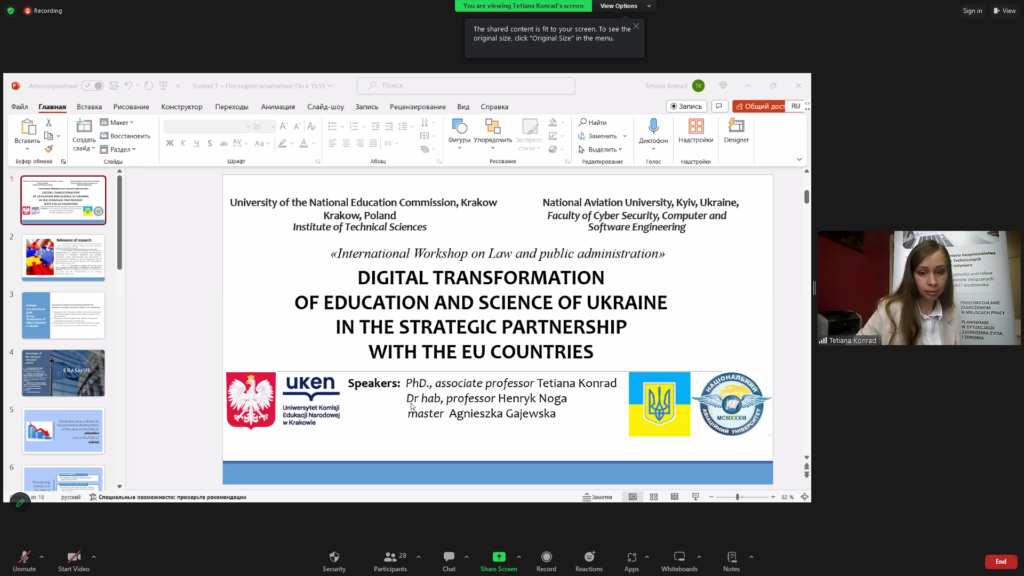Start slideshow from status bar icon
The width and height of the screenshot is (1024, 576).
pyautogui.click(x=696, y=497)
